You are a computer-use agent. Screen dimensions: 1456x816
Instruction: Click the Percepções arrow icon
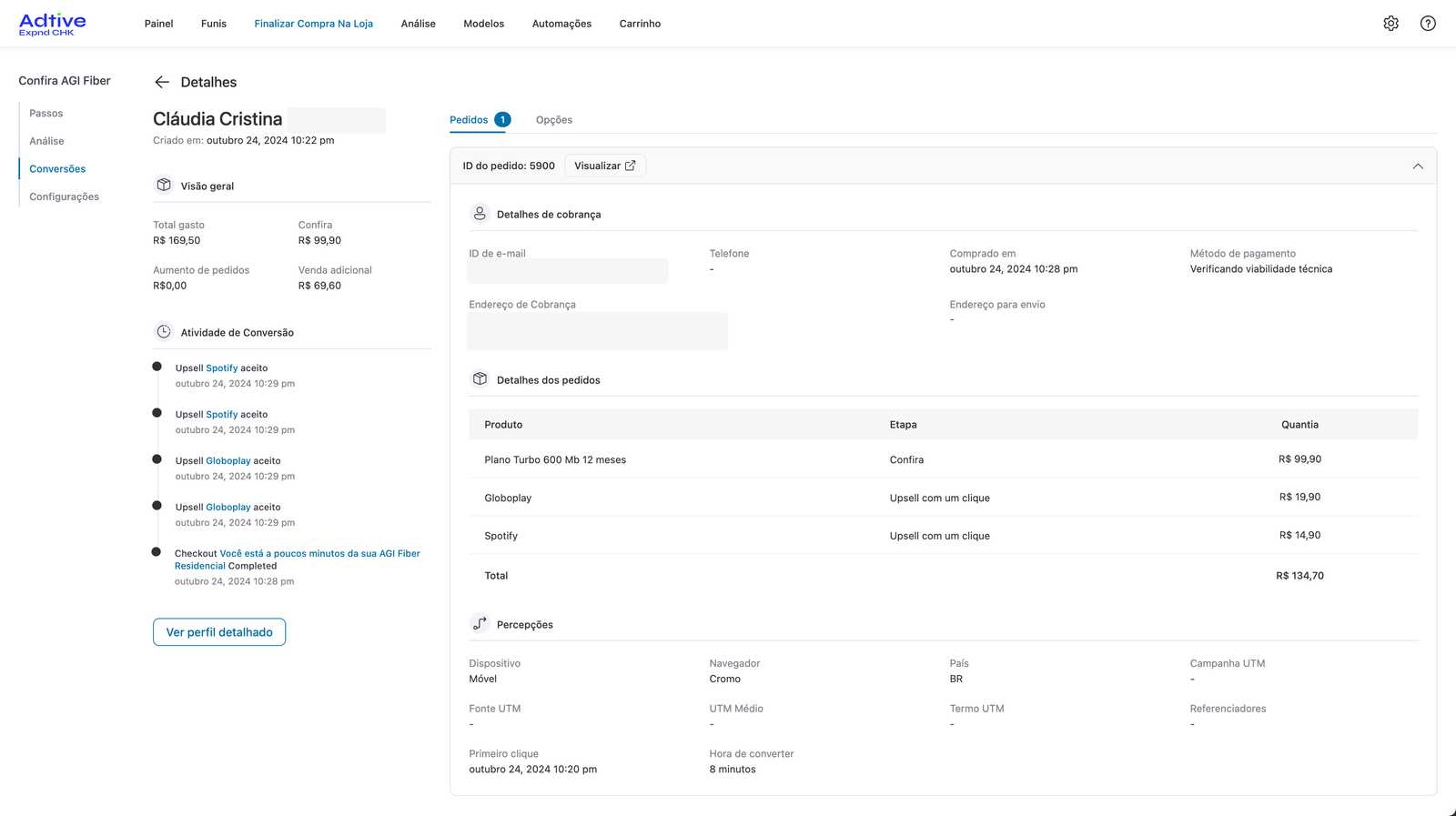coord(480,624)
